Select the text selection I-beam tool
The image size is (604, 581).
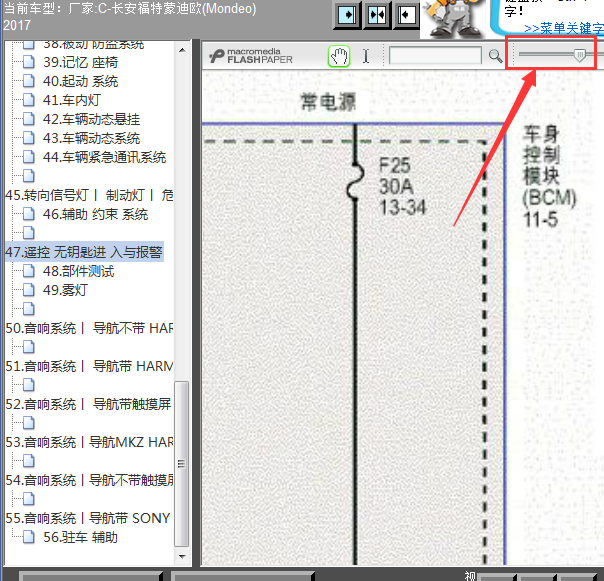(366, 56)
